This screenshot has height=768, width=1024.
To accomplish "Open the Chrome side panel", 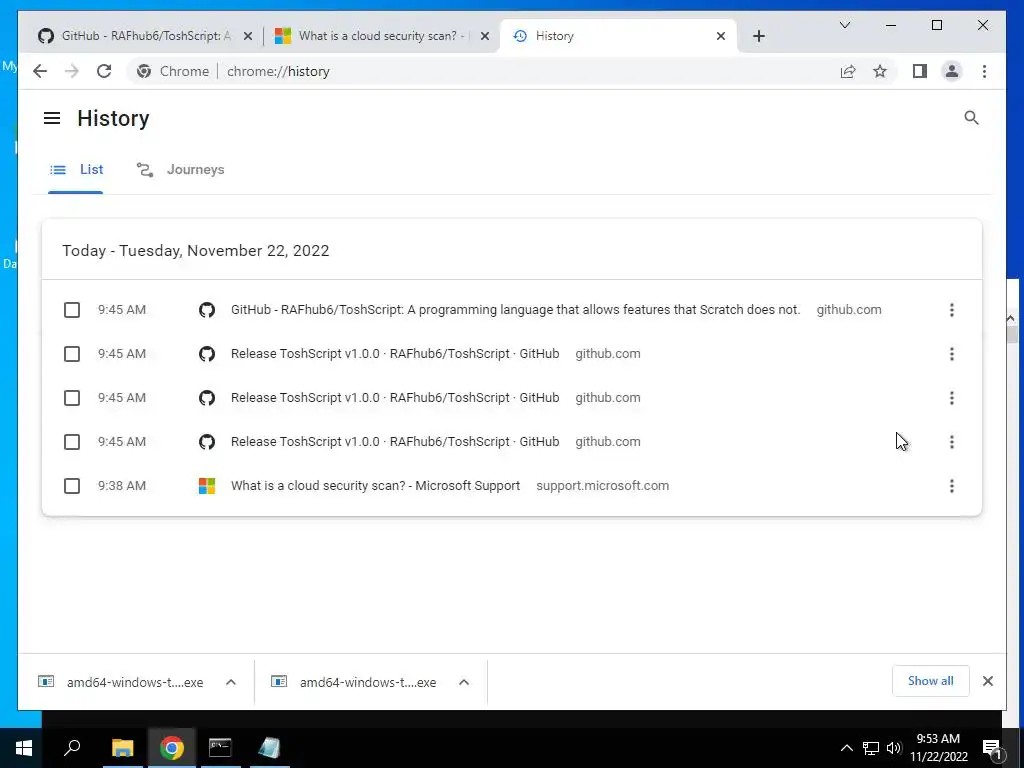I will 920,71.
